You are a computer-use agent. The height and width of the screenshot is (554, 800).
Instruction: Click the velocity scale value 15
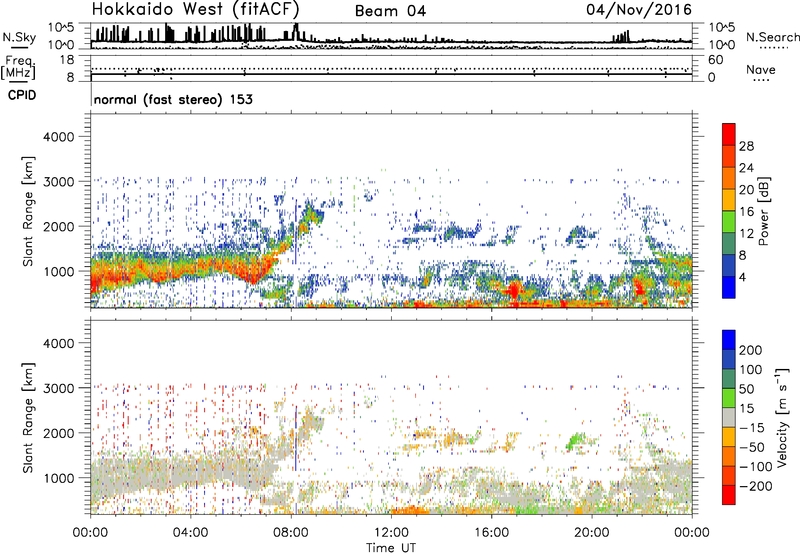point(746,408)
